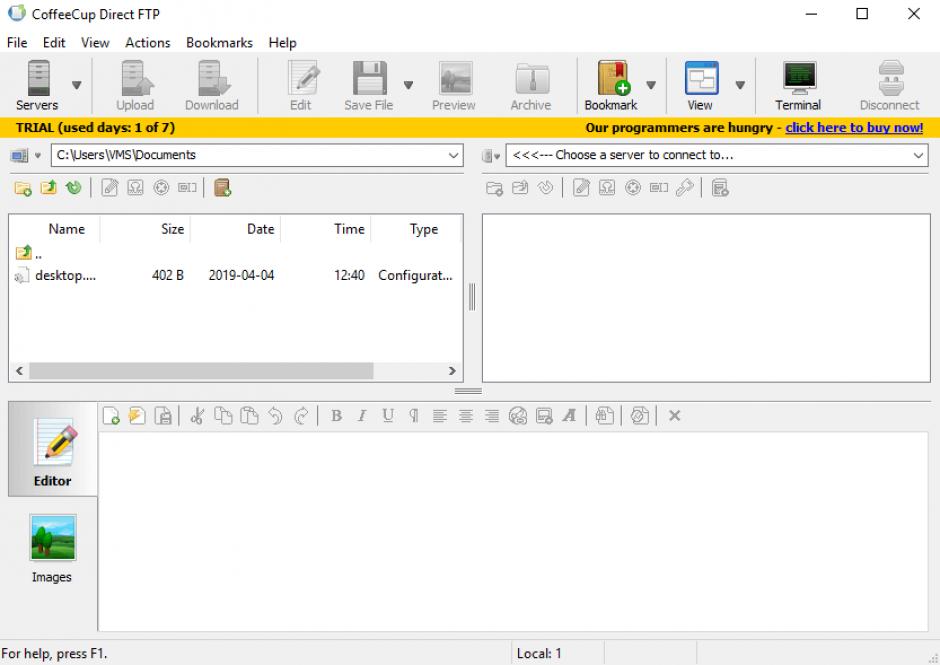
Task: Click the View layout button
Action: [x=700, y=86]
